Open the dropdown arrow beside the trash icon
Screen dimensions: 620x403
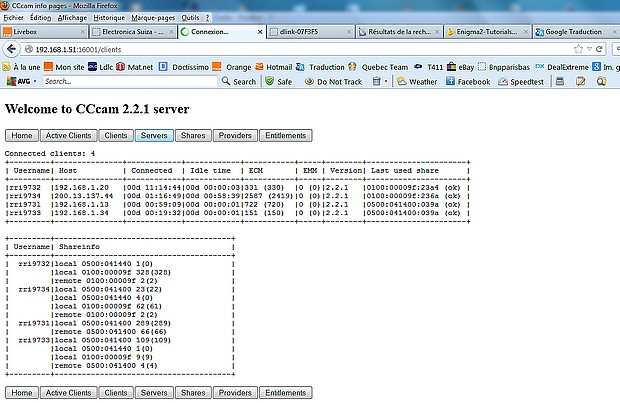click(x=384, y=82)
